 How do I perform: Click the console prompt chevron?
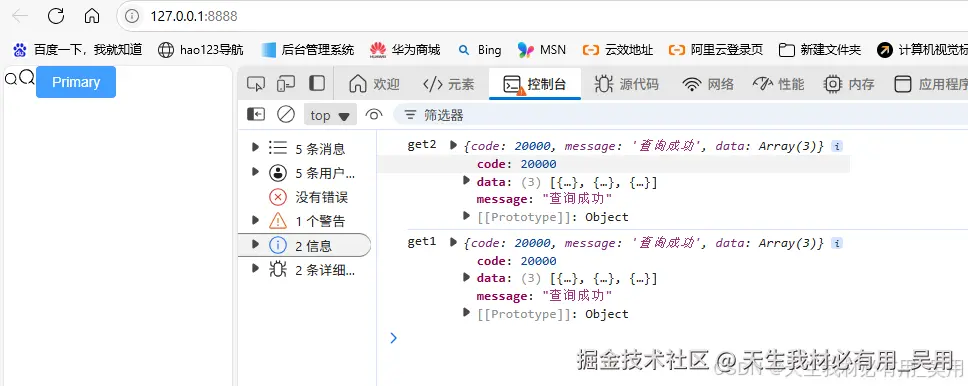[x=394, y=338]
